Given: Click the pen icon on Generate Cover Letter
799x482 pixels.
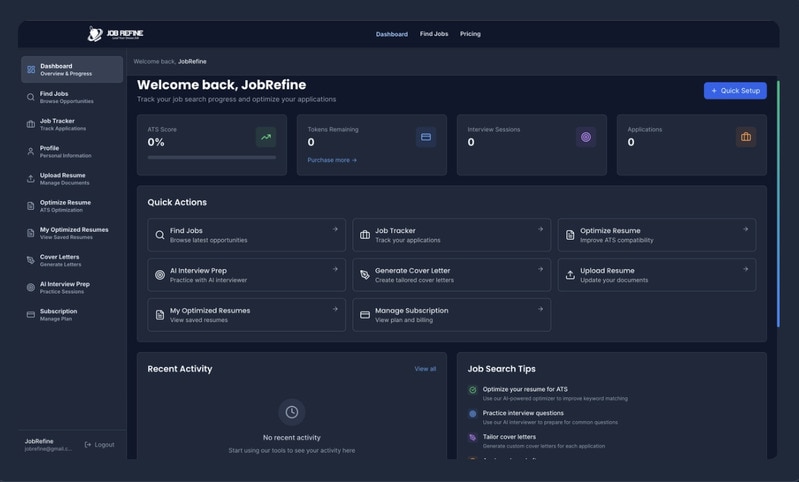Looking at the screenshot, I should (365, 275).
